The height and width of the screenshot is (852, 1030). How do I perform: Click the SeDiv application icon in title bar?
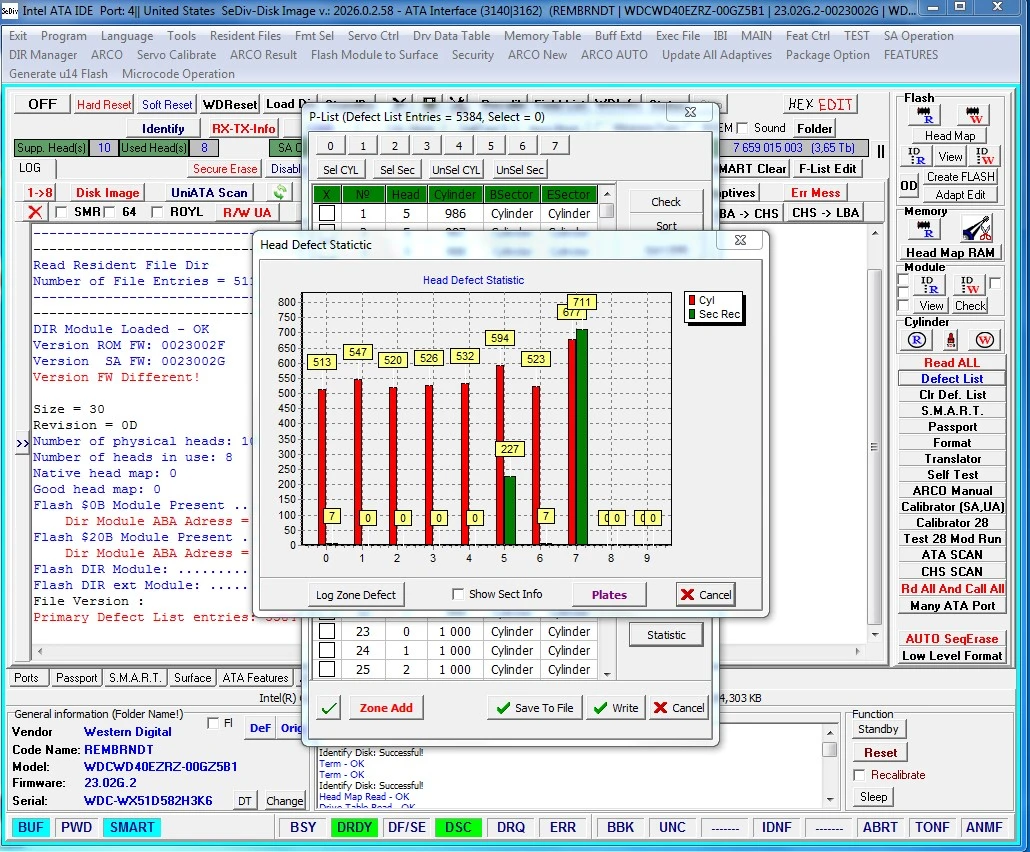(x=9, y=10)
